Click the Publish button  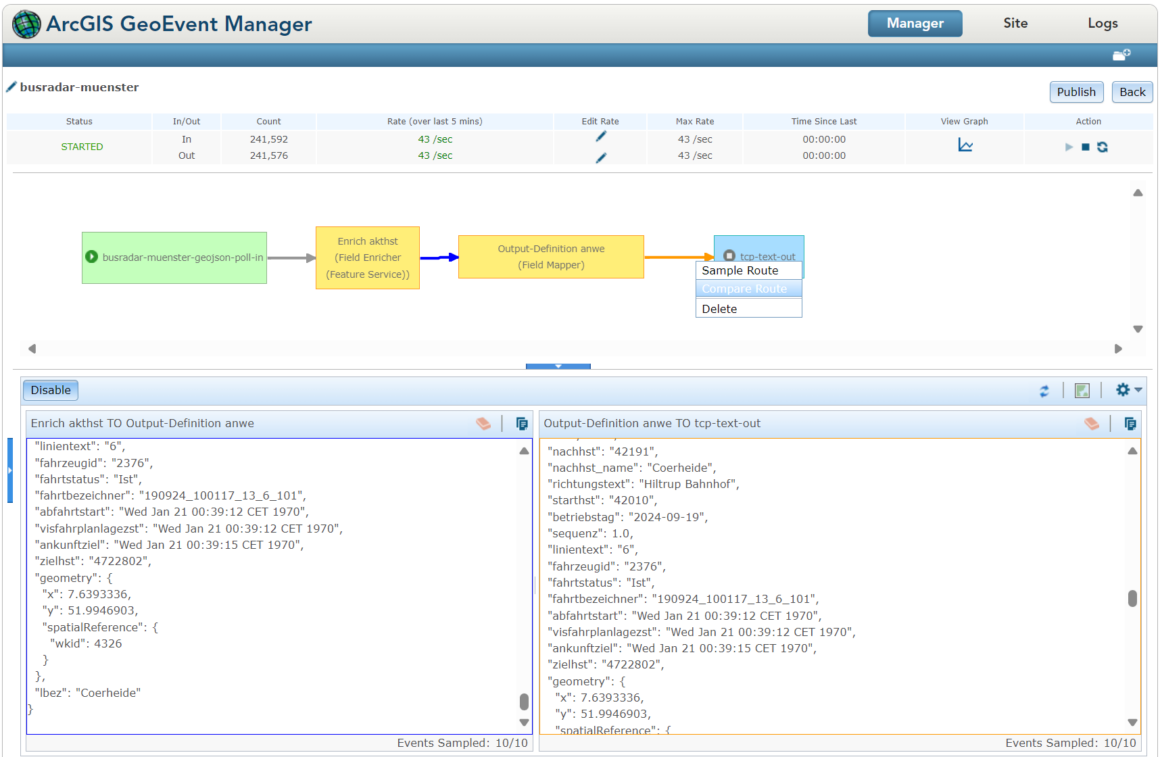pyautogui.click(x=1076, y=92)
